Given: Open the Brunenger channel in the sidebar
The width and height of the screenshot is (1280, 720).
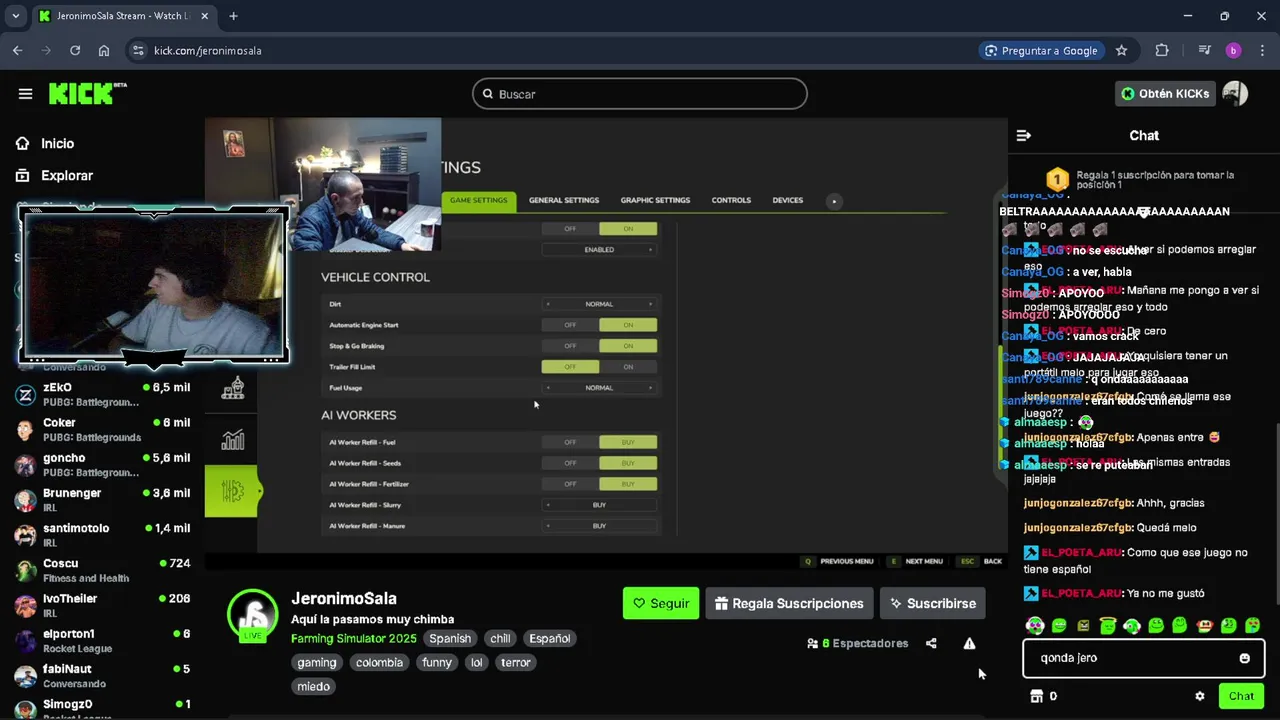Looking at the screenshot, I should click(102, 500).
